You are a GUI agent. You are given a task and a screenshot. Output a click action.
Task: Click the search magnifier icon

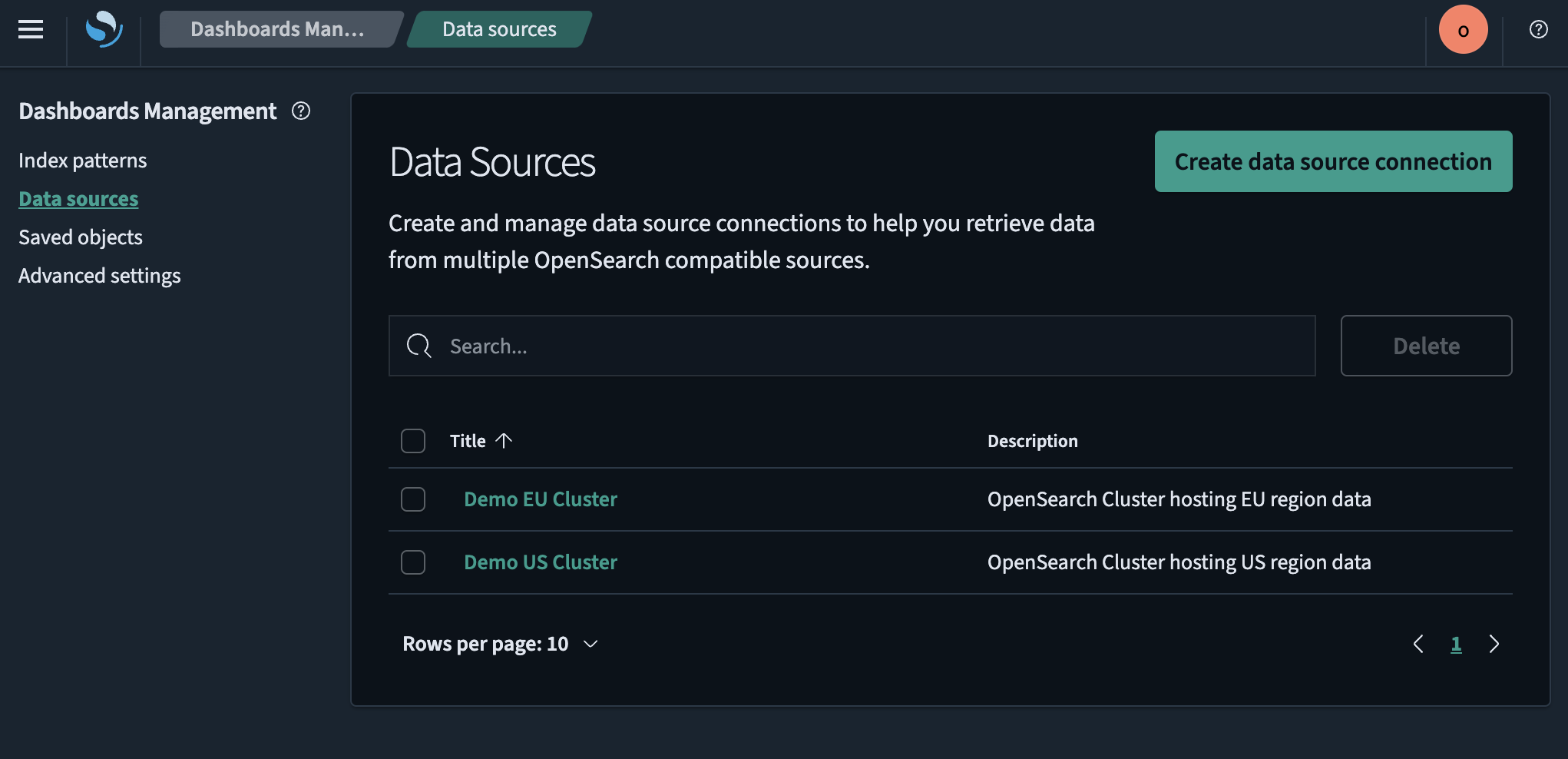(418, 346)
